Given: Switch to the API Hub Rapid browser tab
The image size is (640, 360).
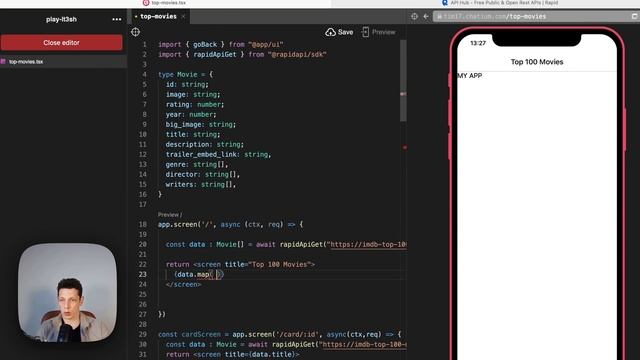Looking at the screenshot, I should 500,3.
